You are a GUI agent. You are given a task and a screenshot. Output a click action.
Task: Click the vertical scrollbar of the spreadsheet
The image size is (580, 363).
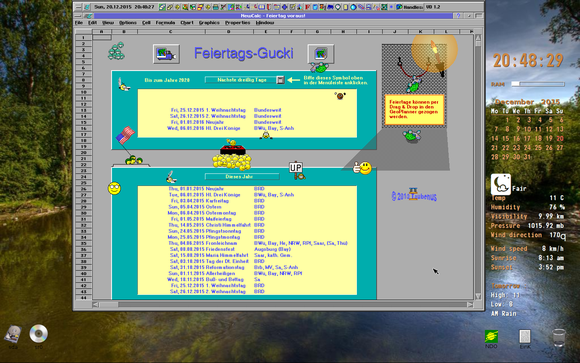pyautogui.click(x=478, y=167)
